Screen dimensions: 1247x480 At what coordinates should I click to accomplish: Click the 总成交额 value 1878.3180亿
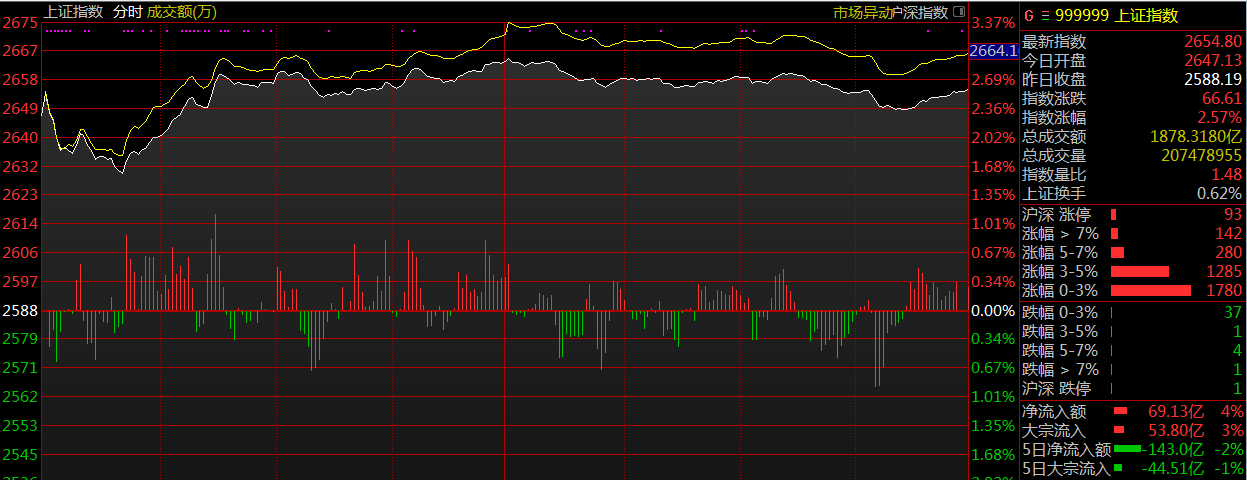(x=1196, y=137)
